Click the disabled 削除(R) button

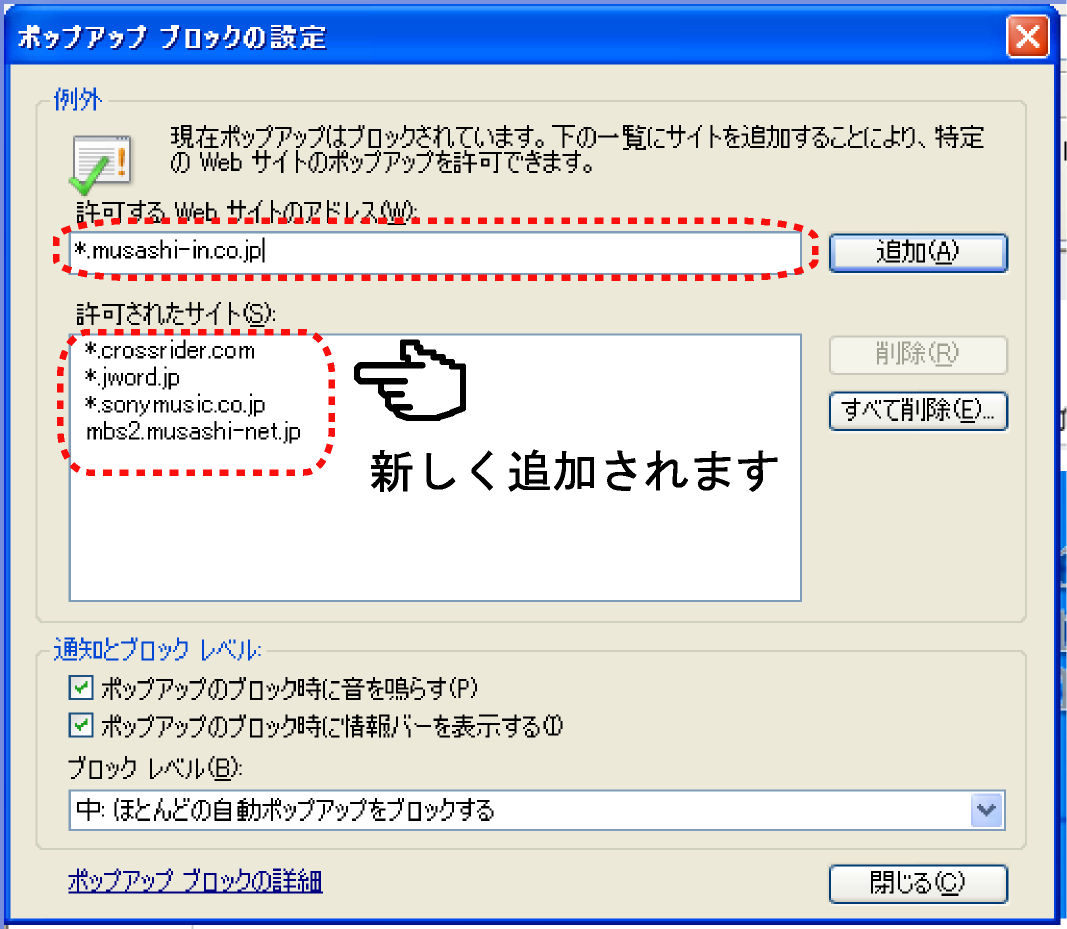pos(918,354)
